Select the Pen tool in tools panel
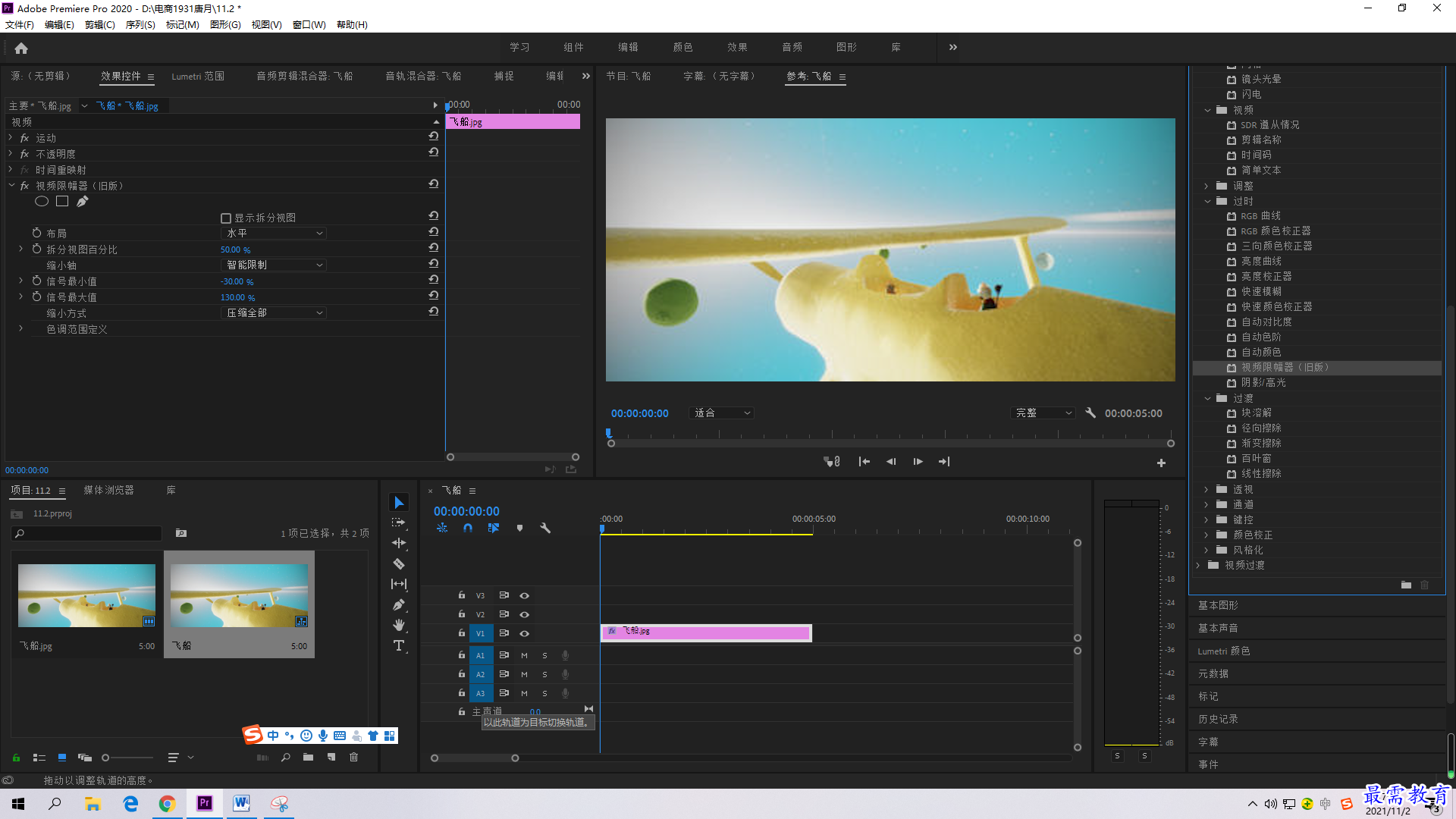1456x819 pixels. 399,604
